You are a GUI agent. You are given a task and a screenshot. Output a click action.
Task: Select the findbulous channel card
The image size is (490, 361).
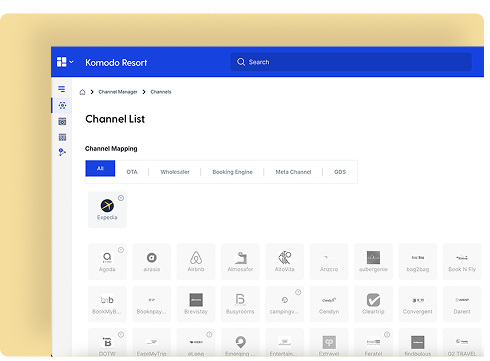[418, 343]
